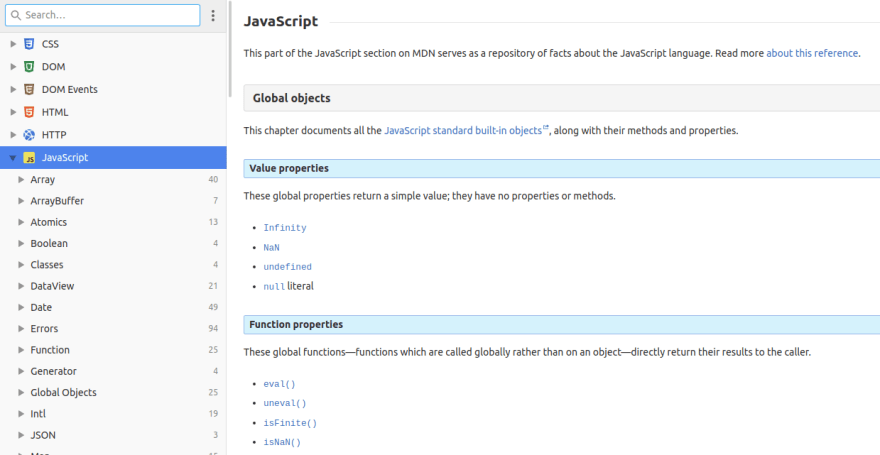Click the DOM Events brown icon
The image size is (880, 455).
[29, 89]
